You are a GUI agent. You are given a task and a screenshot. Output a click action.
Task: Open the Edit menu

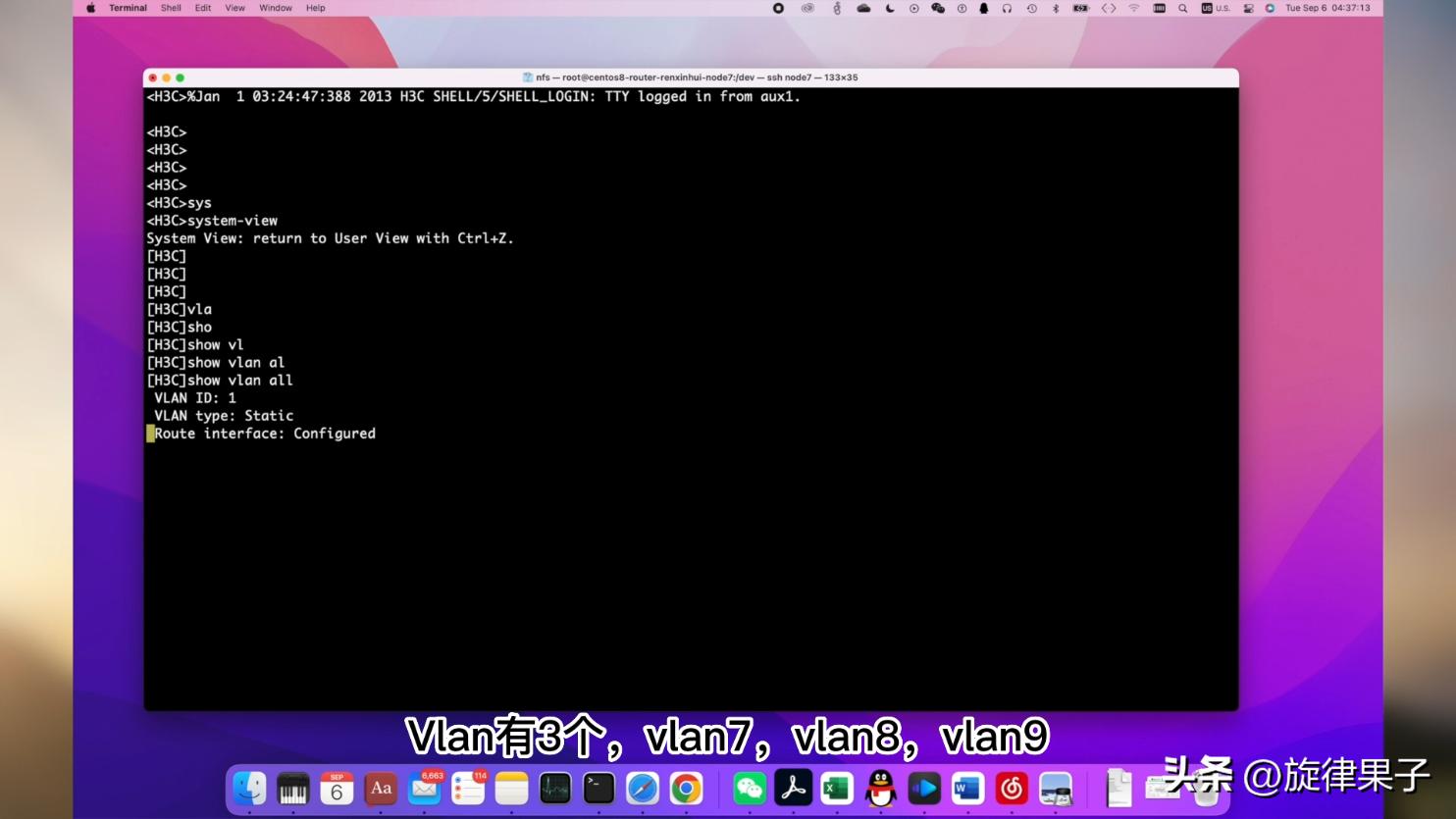203,8
